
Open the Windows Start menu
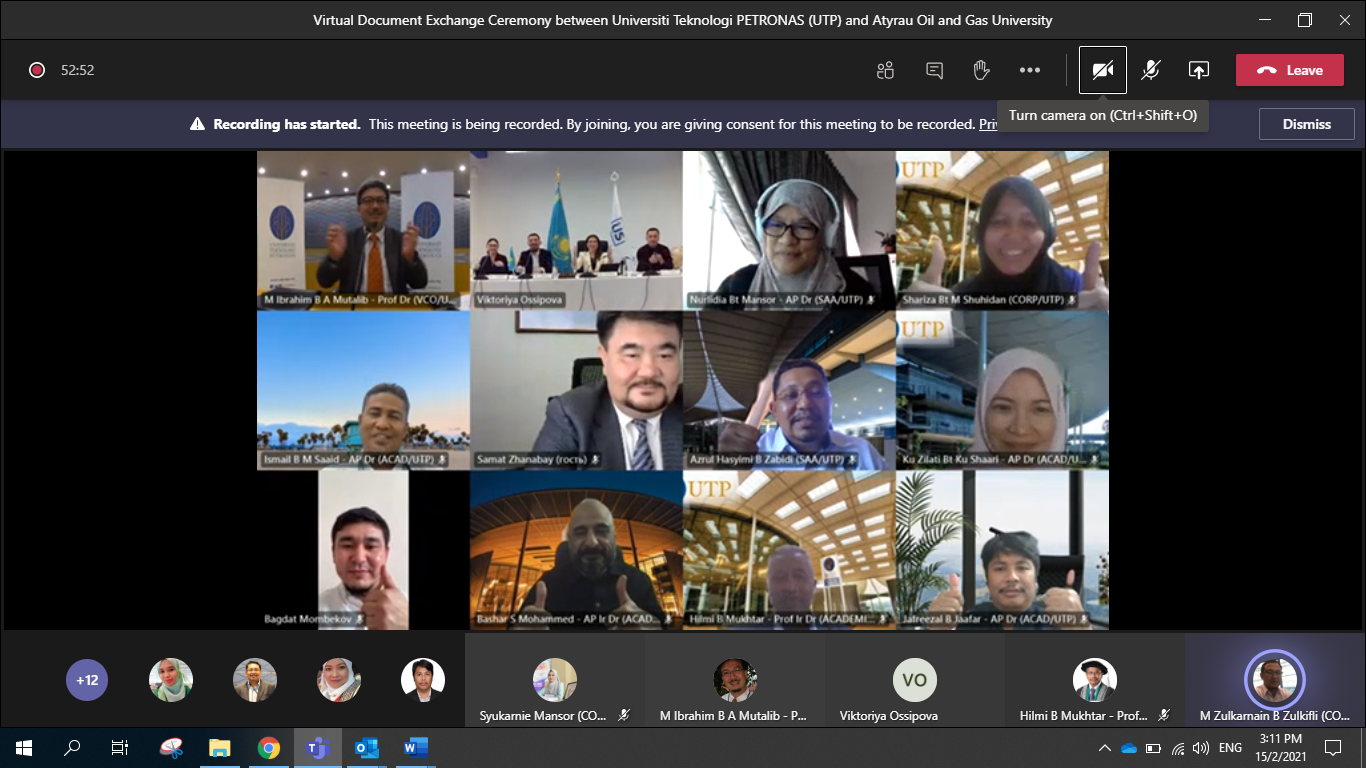click(x=21, y=747)
